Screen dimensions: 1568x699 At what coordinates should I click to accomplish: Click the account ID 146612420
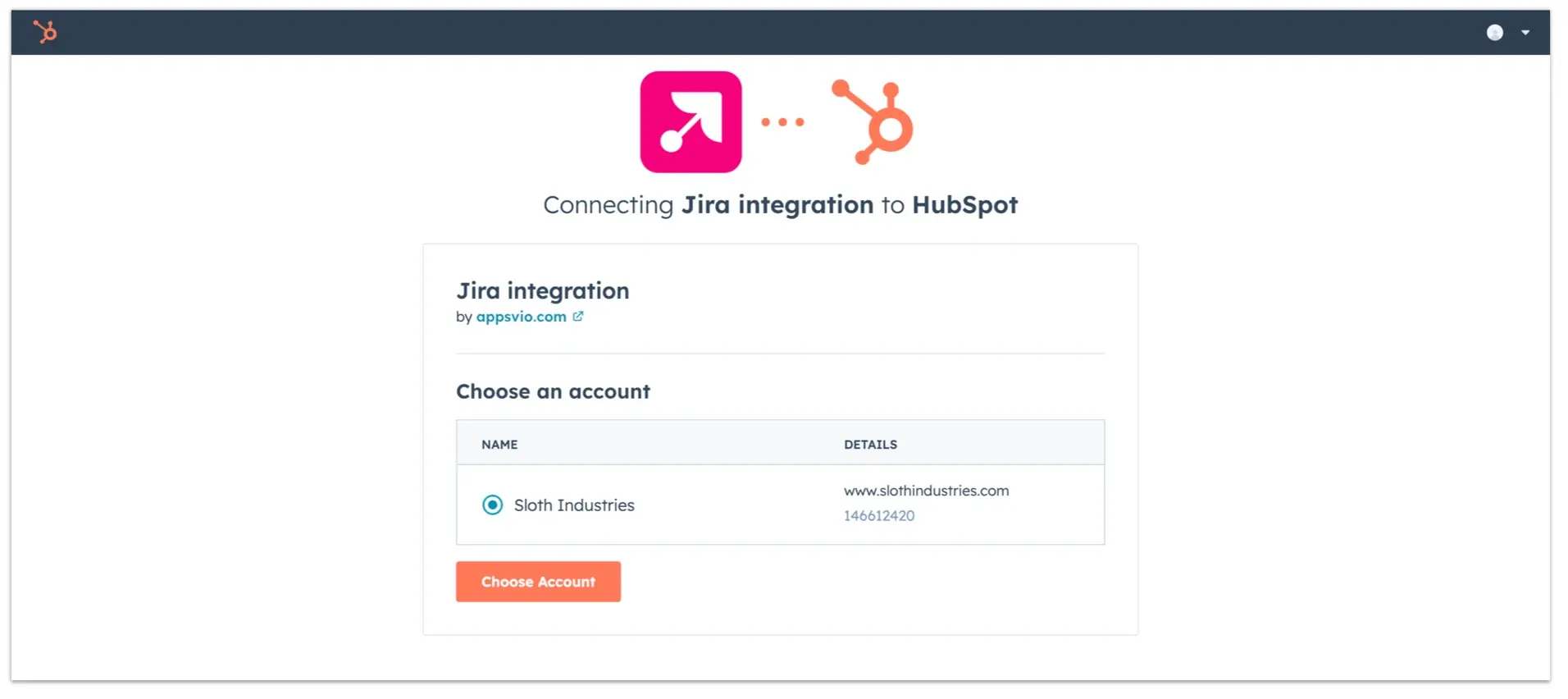(879, 516)
